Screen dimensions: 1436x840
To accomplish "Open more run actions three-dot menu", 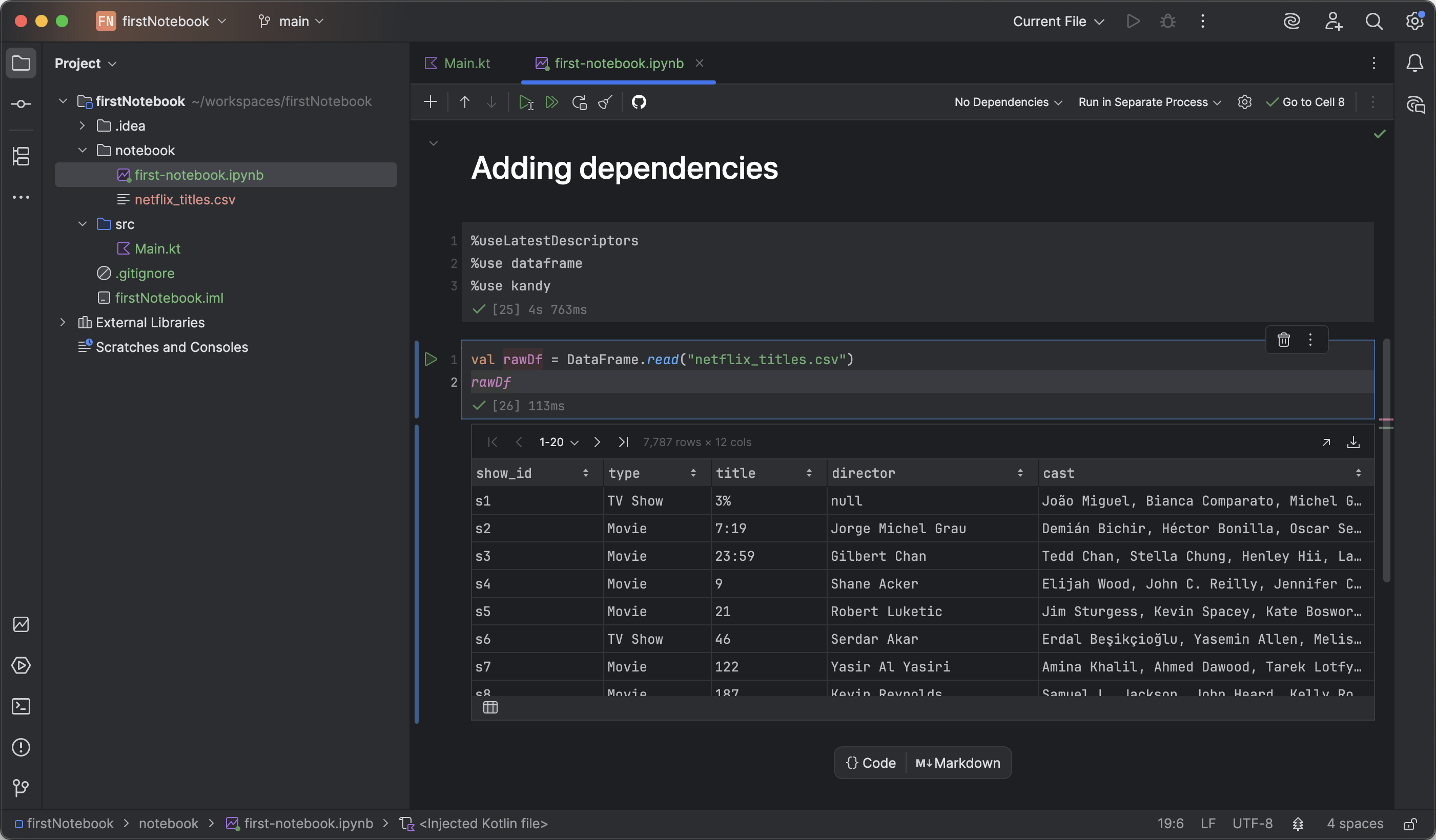I will click(x=1202, y=21).
